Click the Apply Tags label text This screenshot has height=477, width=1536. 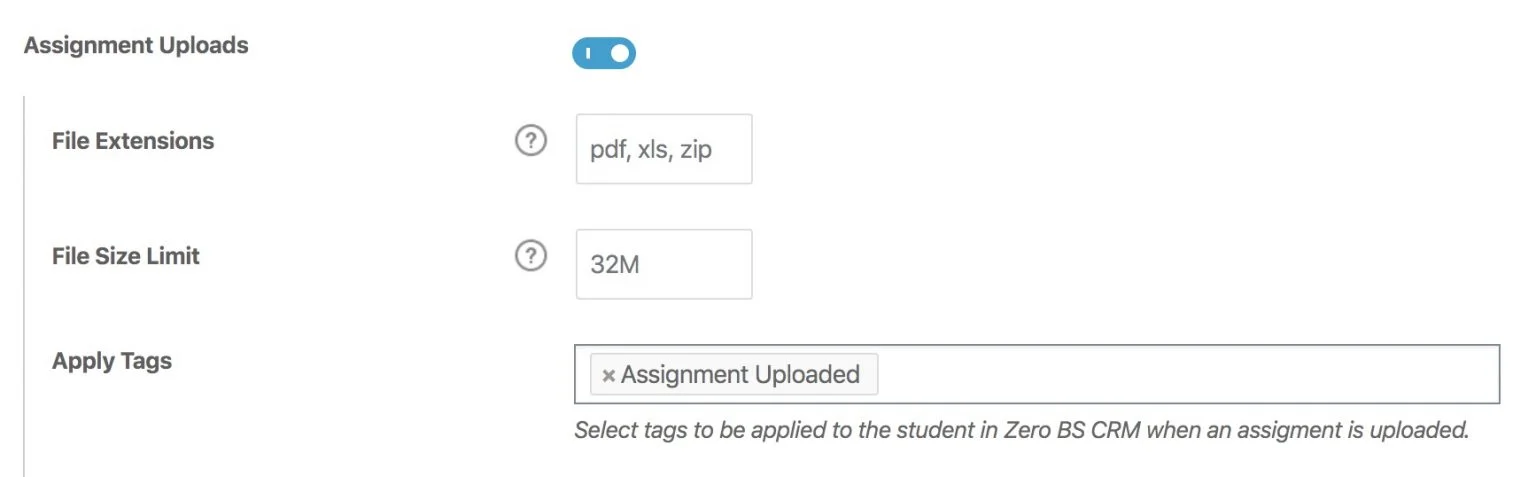112,361
